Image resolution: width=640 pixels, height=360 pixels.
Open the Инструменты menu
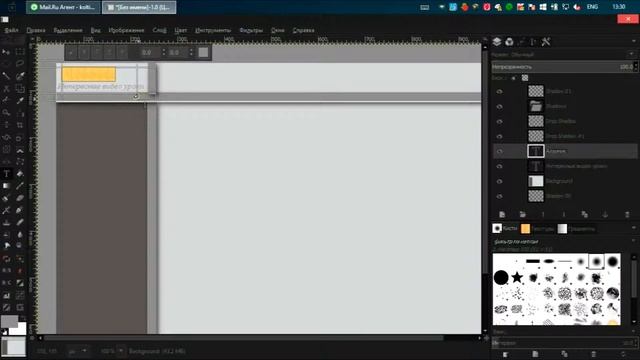[213, 30]
